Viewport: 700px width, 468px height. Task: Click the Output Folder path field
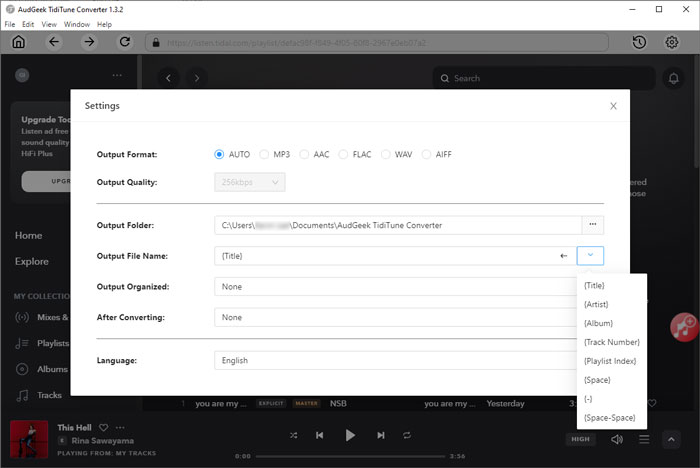398,225
